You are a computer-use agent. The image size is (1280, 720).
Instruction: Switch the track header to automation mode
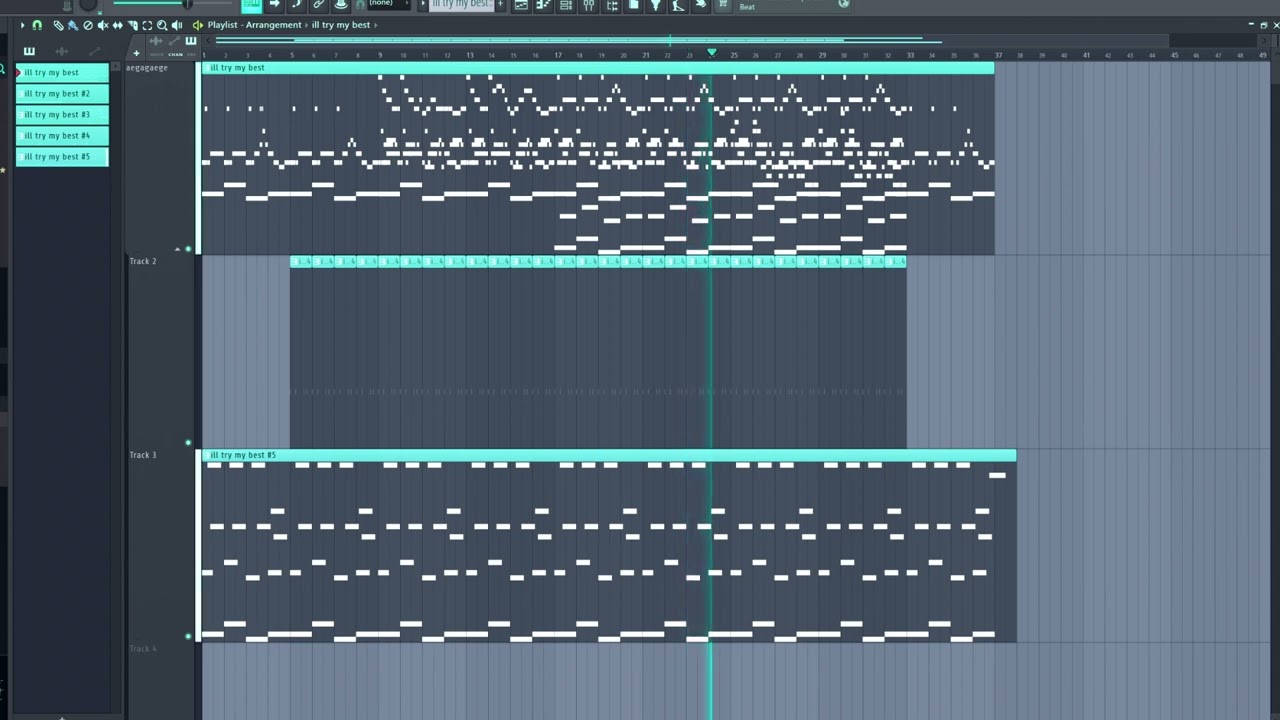(x=174, y=43)
